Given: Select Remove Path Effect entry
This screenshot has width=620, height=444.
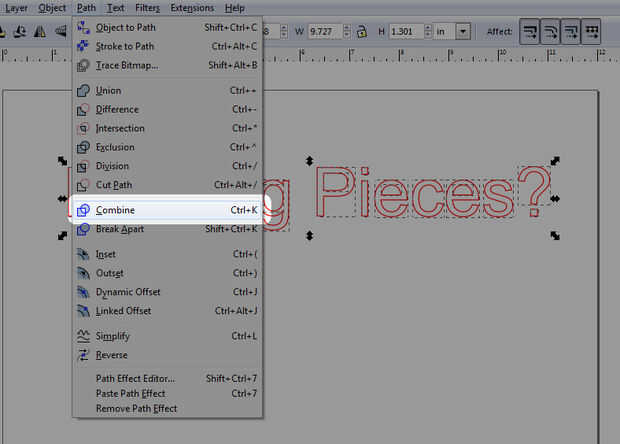Looking at the screenshot, I should (167, 408).
